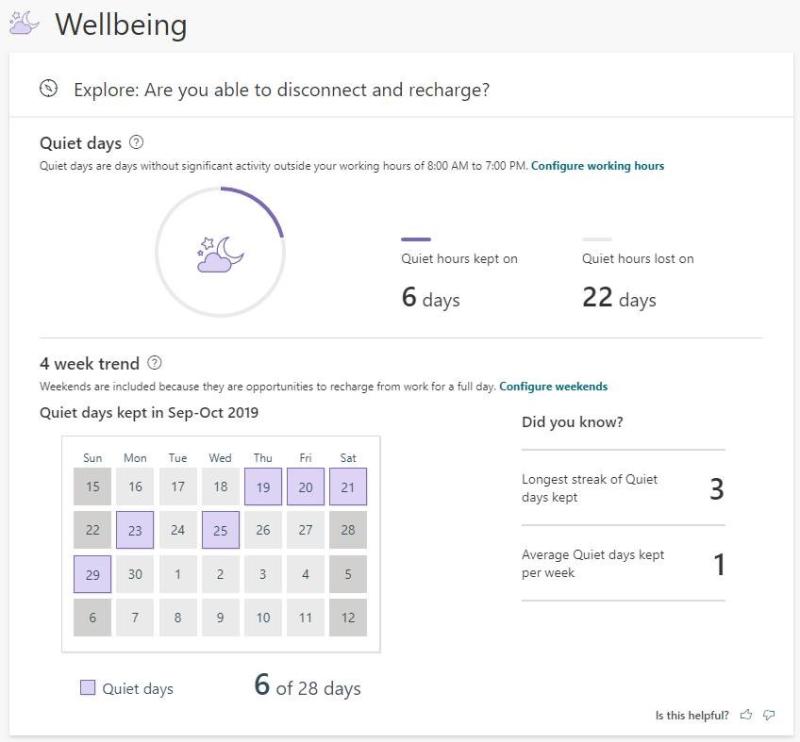Select quiet day 29 on calendar

[92, 574]
